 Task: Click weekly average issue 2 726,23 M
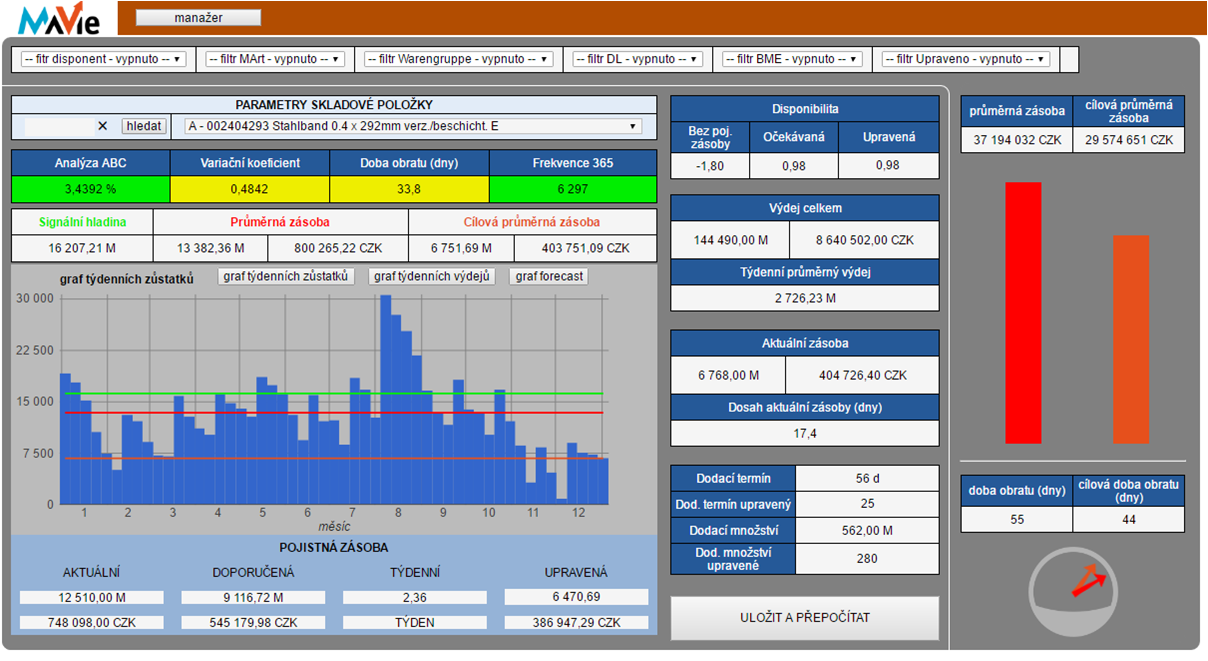coord(805,298)
